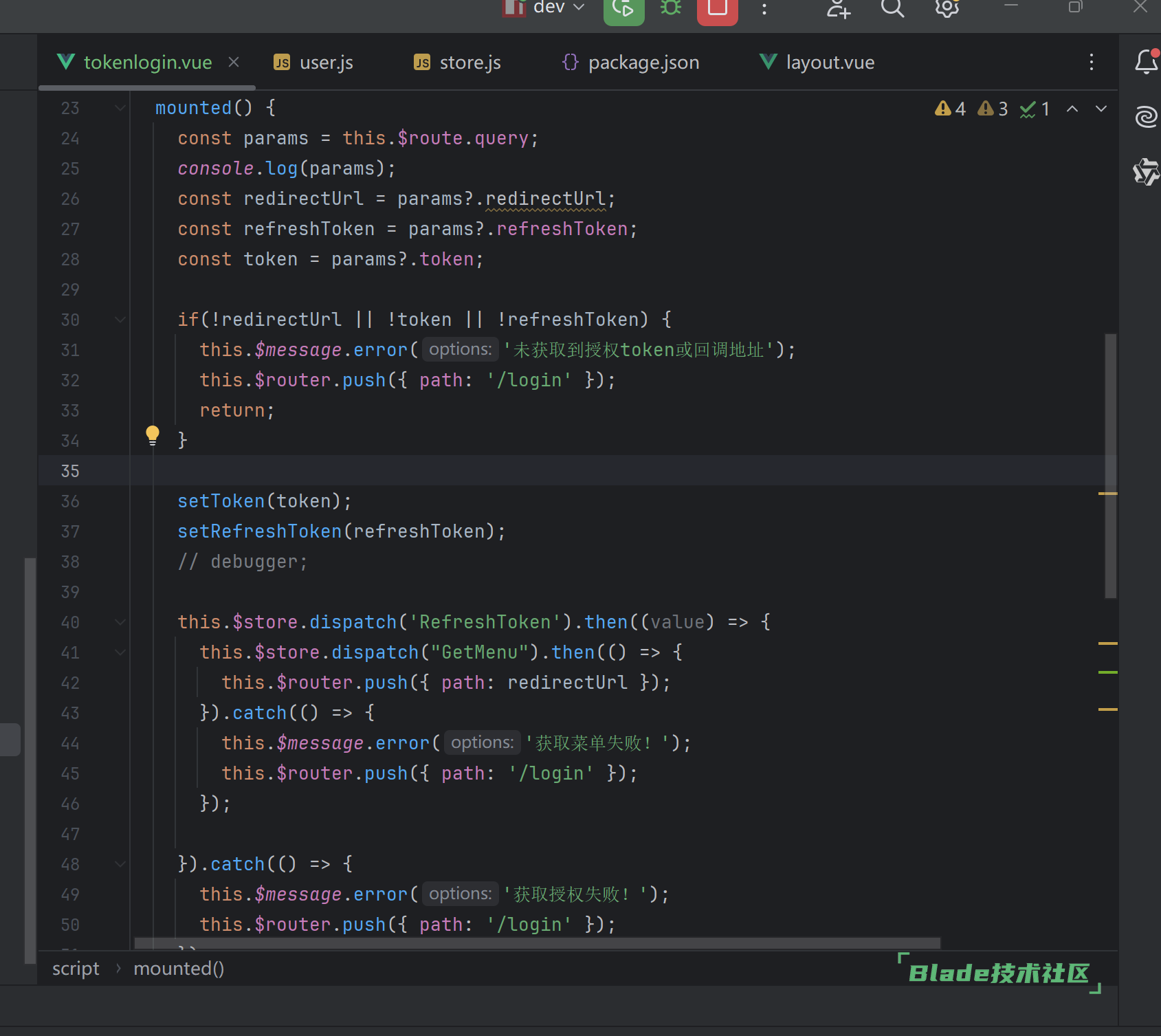This screenshot has width=1161, height=1036.
Task: Restore down the IDE window
Action: (x=1076, y=7)
